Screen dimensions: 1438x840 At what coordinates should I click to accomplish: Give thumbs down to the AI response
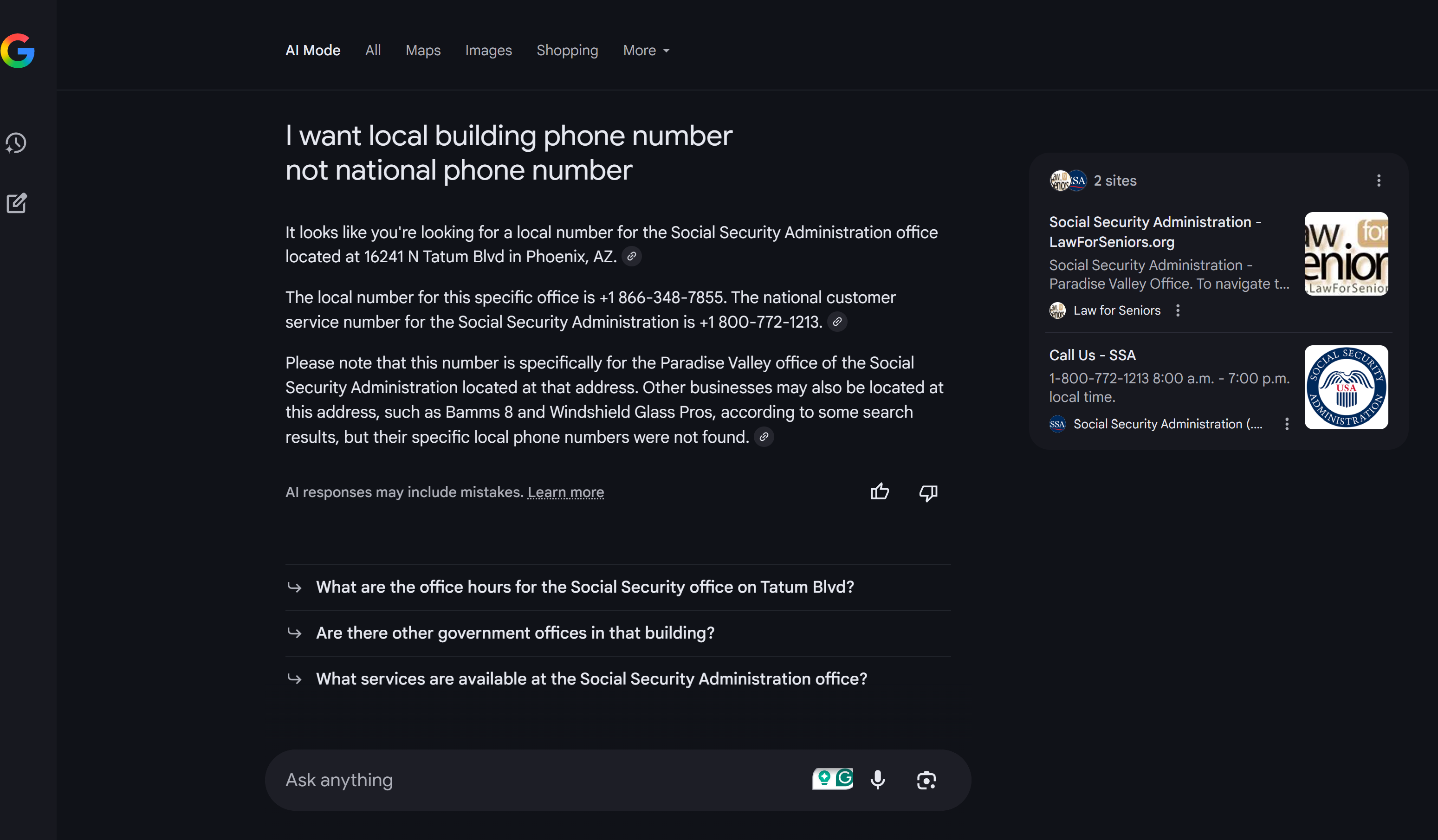coord(928,492)
